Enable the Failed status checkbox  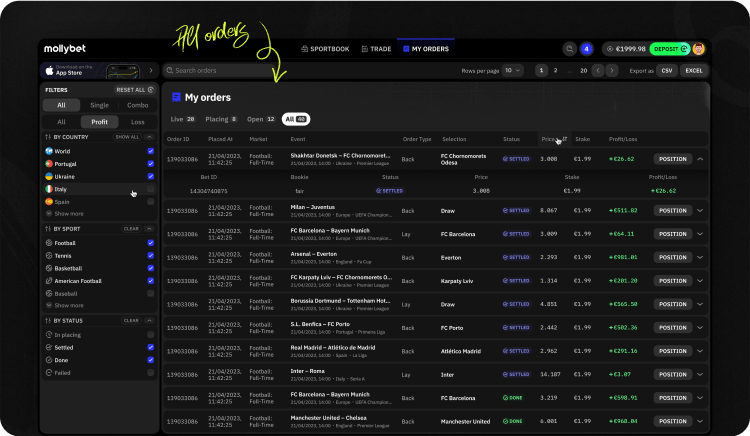tap(150, 372)
